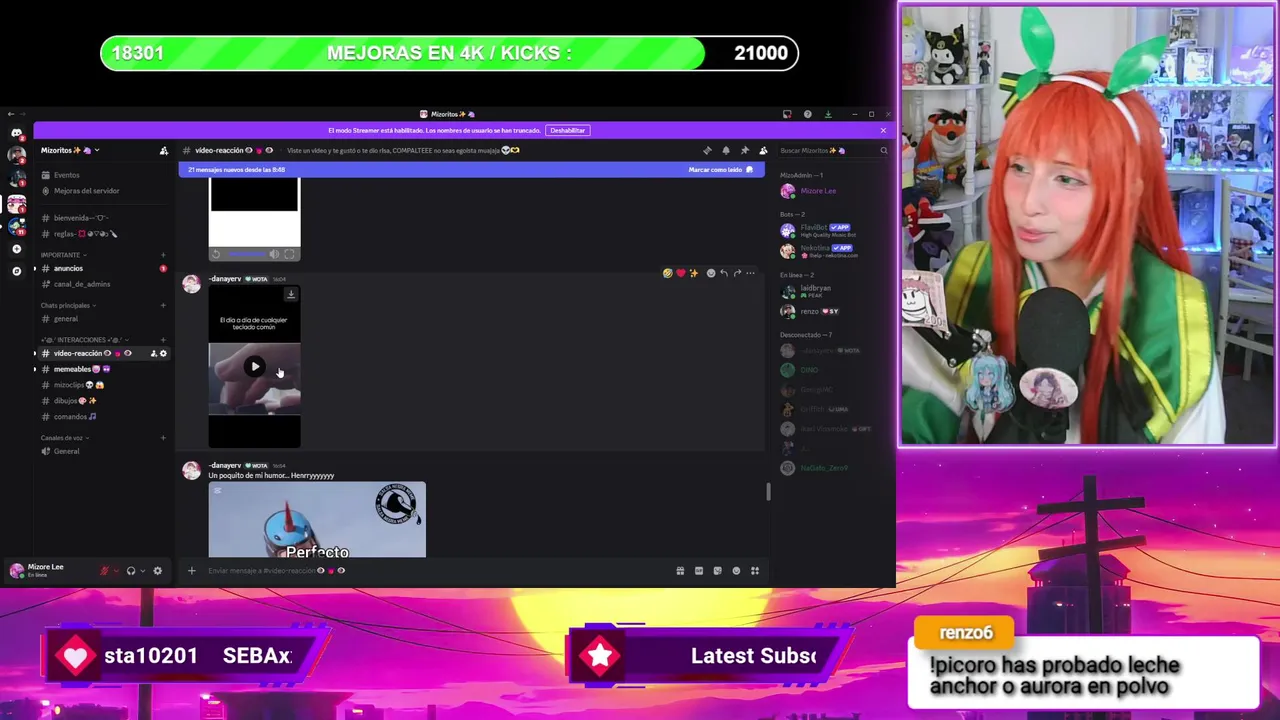Image resolution: width=1280 pixels, height=720 pixels.
Task: Click the download update arrow icon
Action: pyautogui.click(x=828, y=114)
